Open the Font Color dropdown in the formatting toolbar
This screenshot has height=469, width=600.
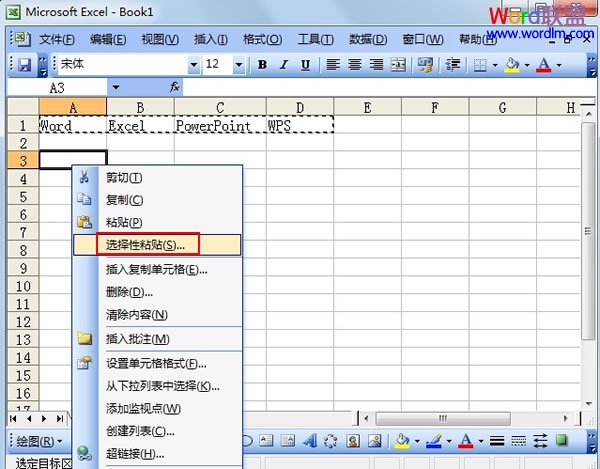(x=559, y=65)
